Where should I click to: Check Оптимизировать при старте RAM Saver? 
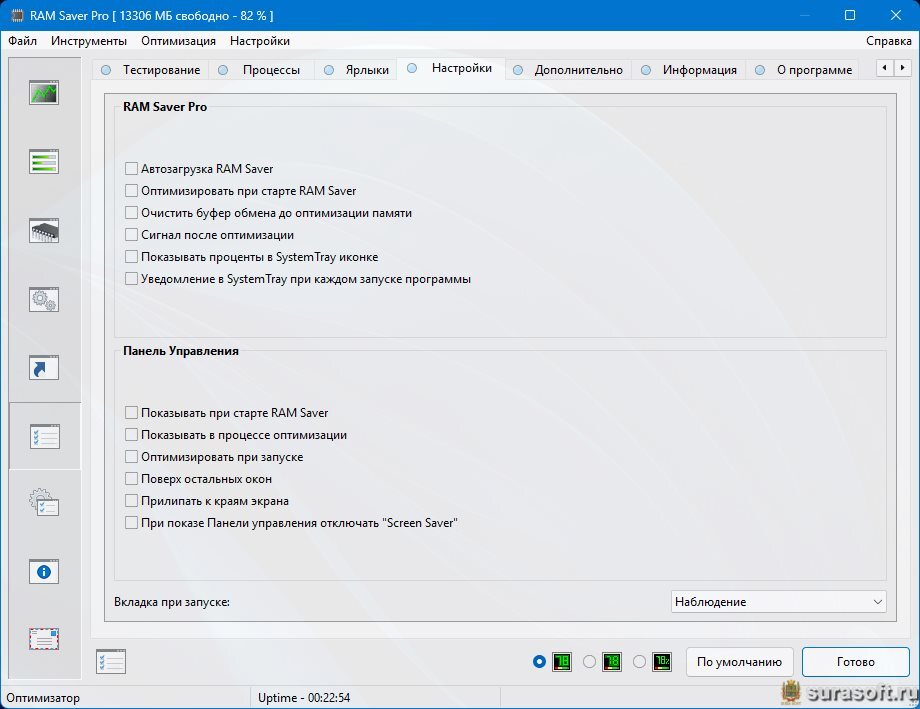tap(131, 191)
